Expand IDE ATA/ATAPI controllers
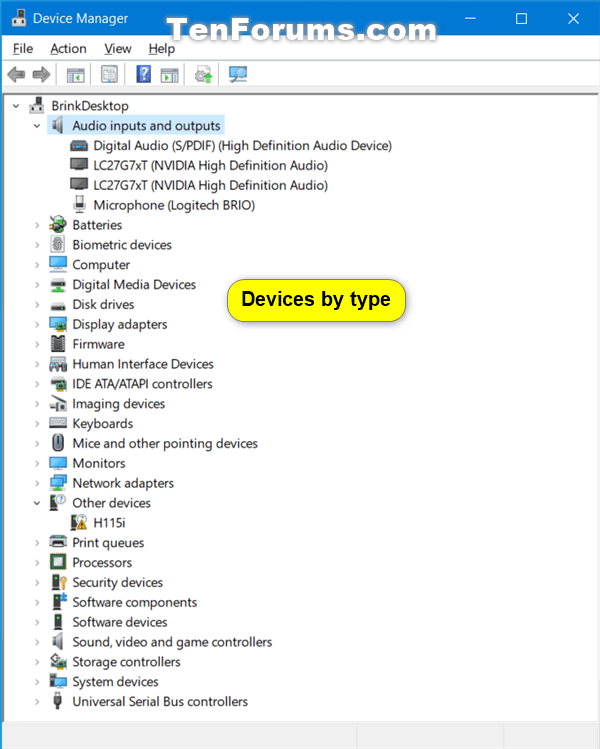This screenshot has height=749, width=600. [x=37, y=384]
